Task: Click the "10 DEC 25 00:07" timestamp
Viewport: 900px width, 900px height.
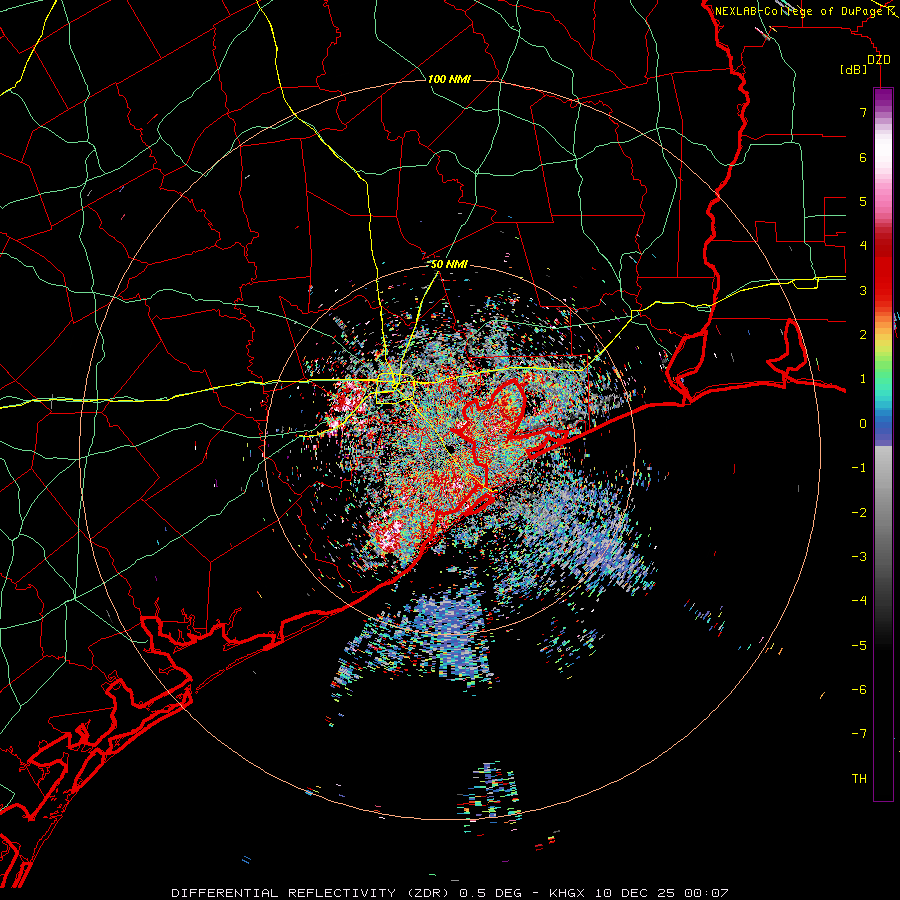Action: 661,893
